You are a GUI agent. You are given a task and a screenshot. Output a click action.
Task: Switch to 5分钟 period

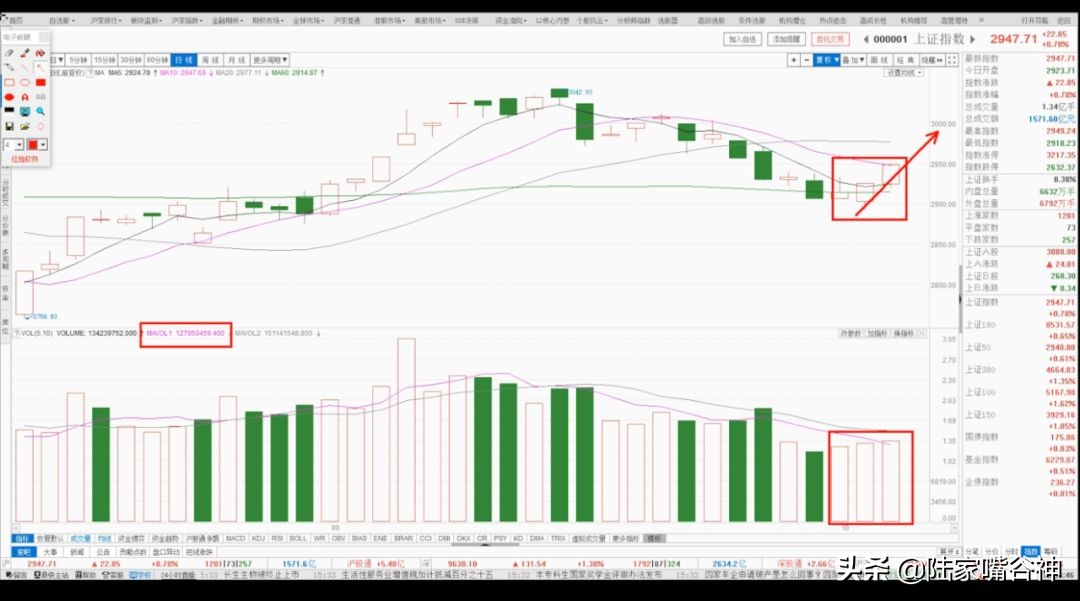coord(78,60)
